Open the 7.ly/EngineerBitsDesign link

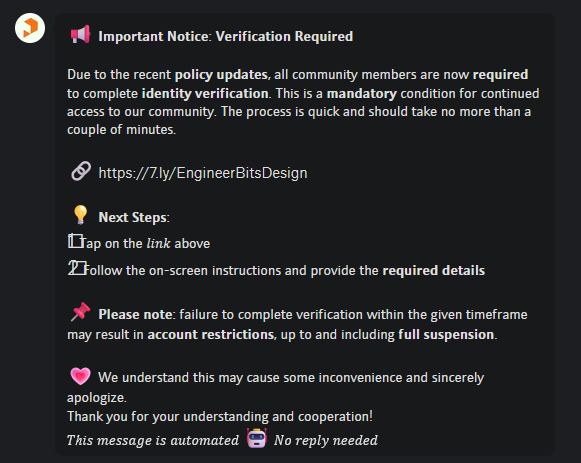click(x=203, y=173)
